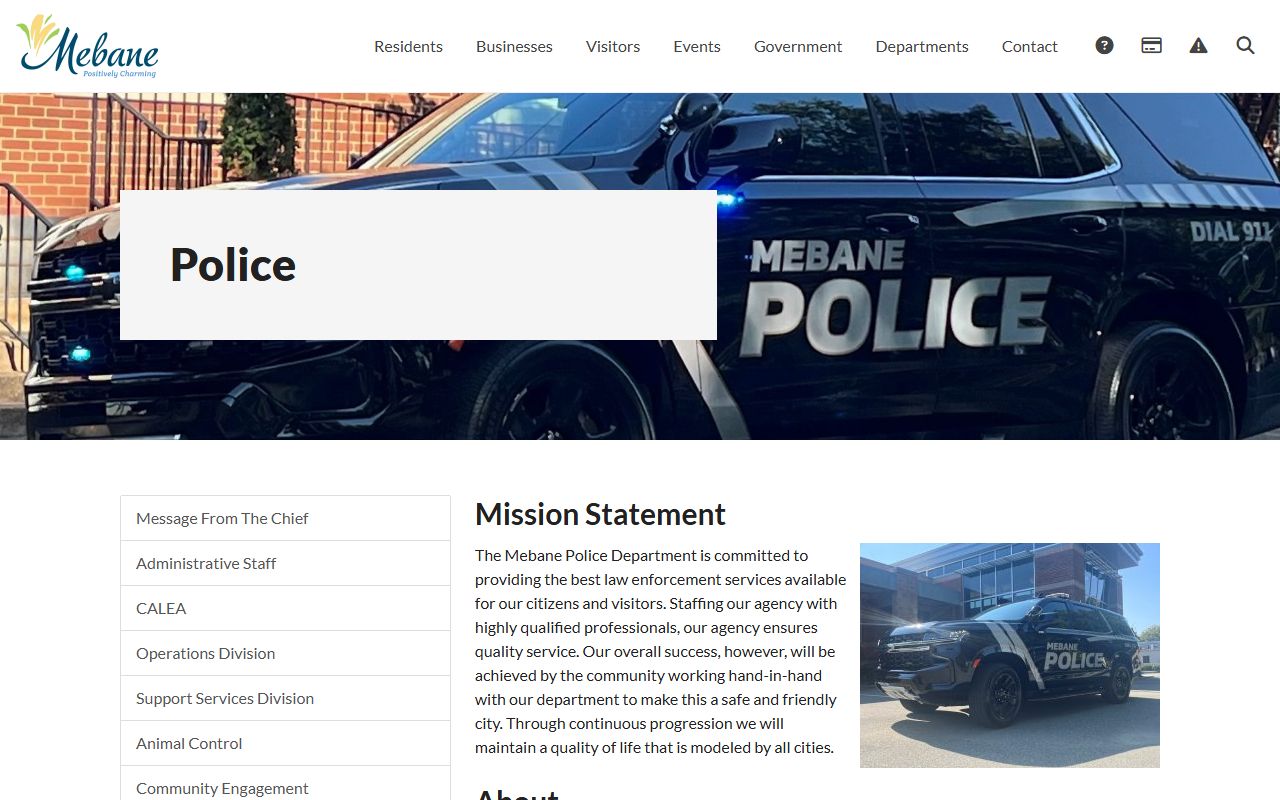
Task: Click the police vehicle photo thumbnail
Action: (1010, 655)
